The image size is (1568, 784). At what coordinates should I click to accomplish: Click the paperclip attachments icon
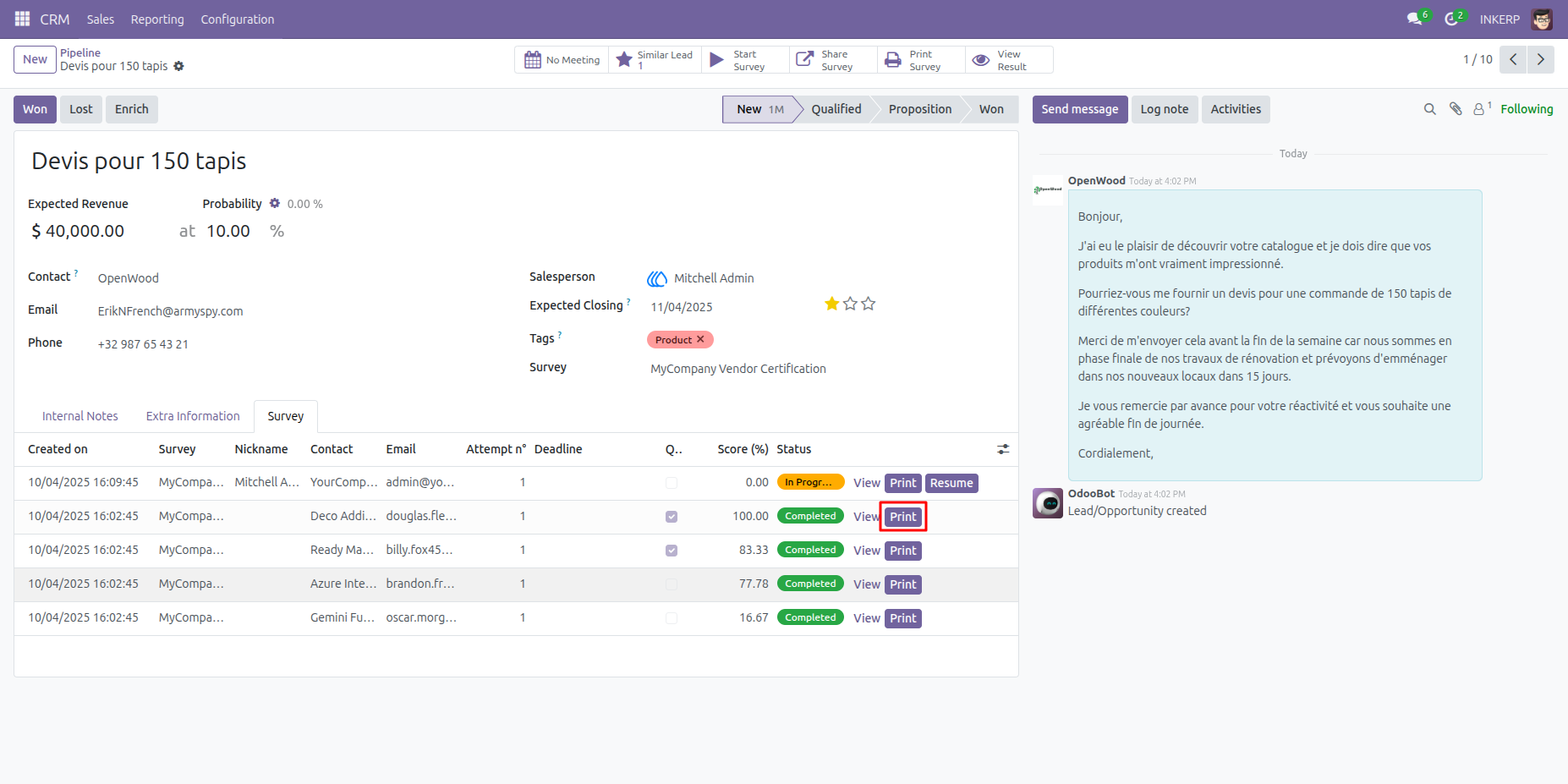point(1456,109)
